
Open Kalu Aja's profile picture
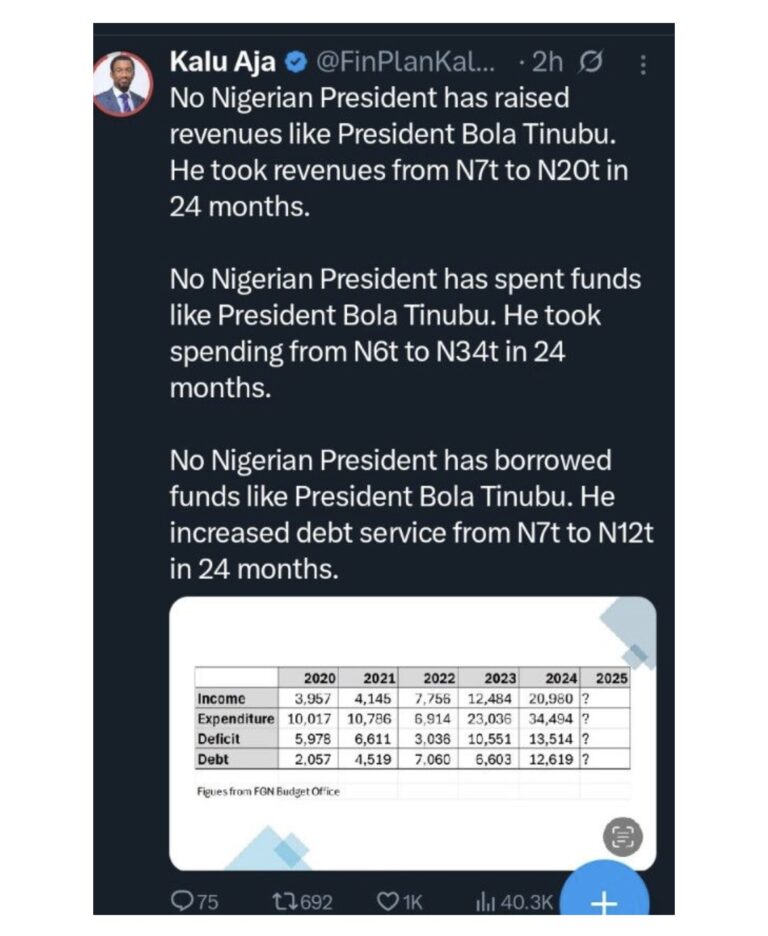124,84
